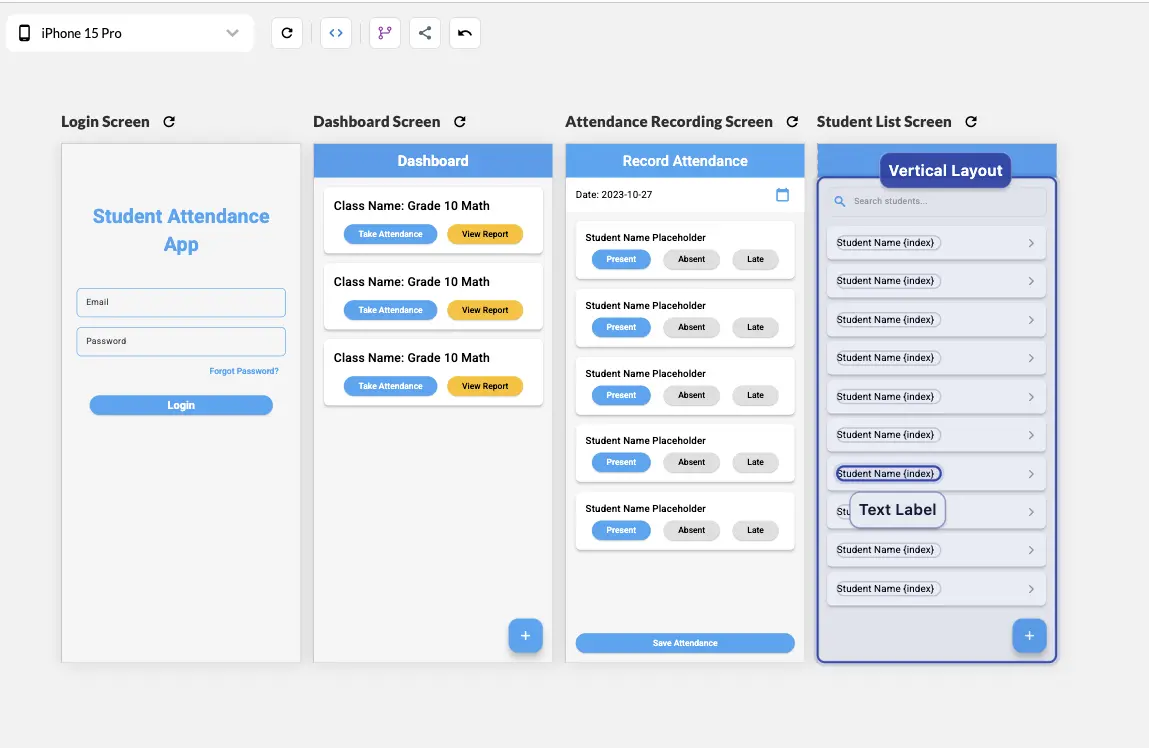
Task: Click the magnifier icon in student search
Action: pos(840,201)
